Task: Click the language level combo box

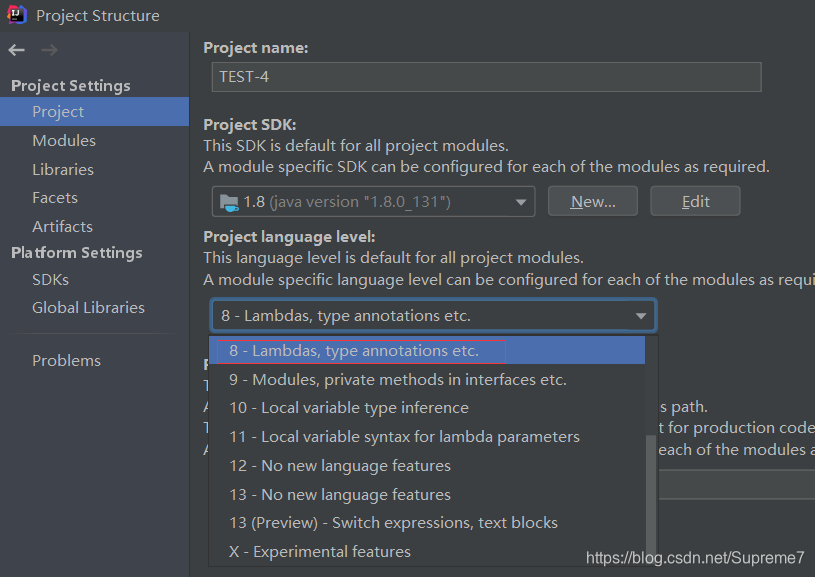Action: point(433,316)
